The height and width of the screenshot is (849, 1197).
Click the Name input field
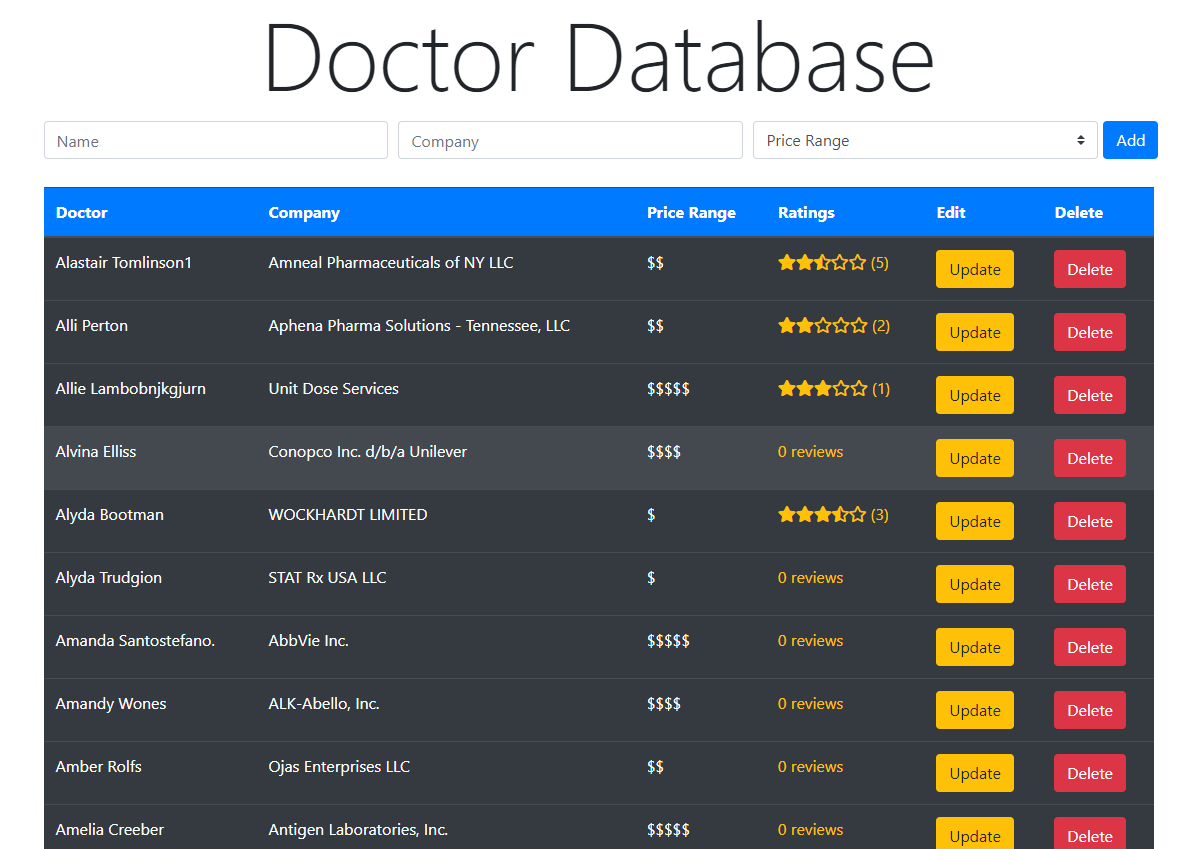click(216, 141)
